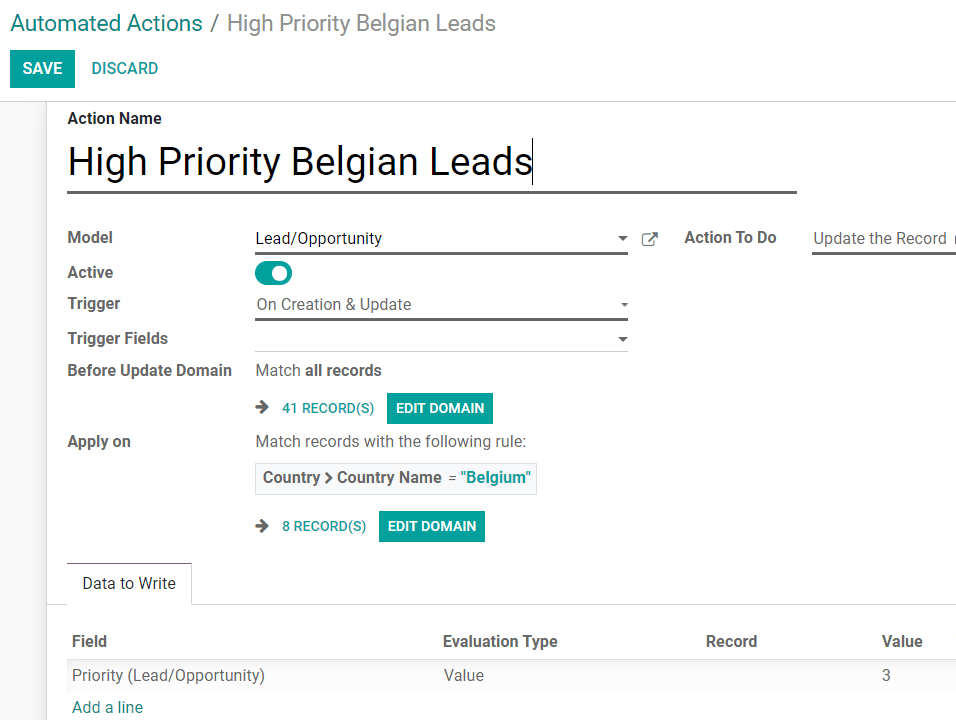Click the arrow icon before 41 RECORD(S)
The height and width of the screenshot is (720, 956).
click(x=262, y=408)
